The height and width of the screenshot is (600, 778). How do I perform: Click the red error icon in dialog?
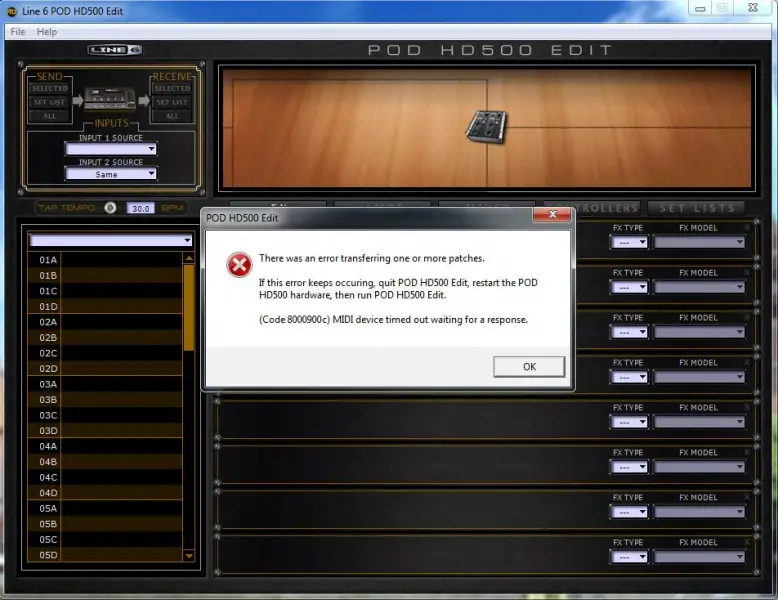pyautogui.click(x=239, y=265)
